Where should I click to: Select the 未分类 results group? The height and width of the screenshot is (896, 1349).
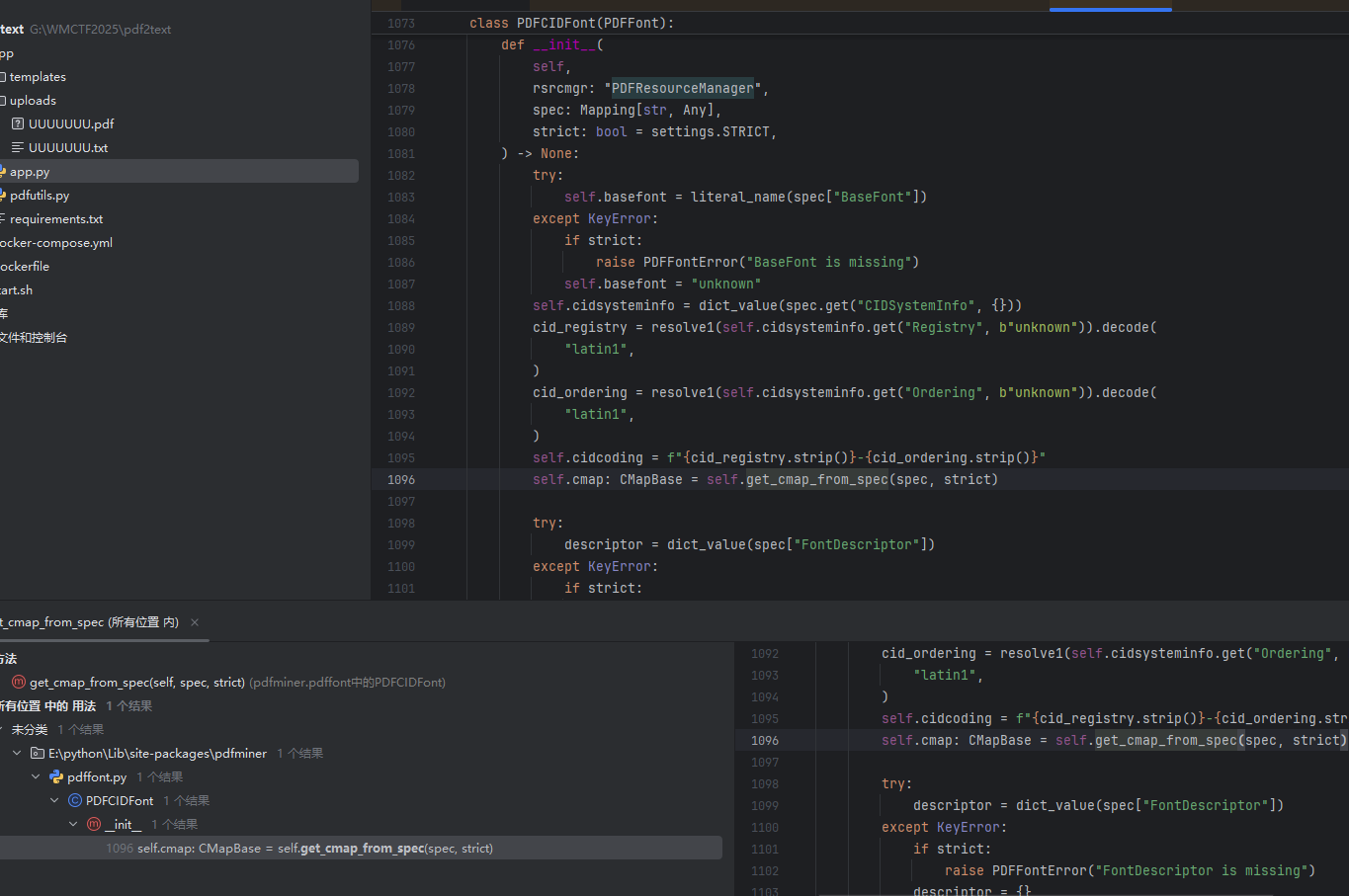pos(28,729)
